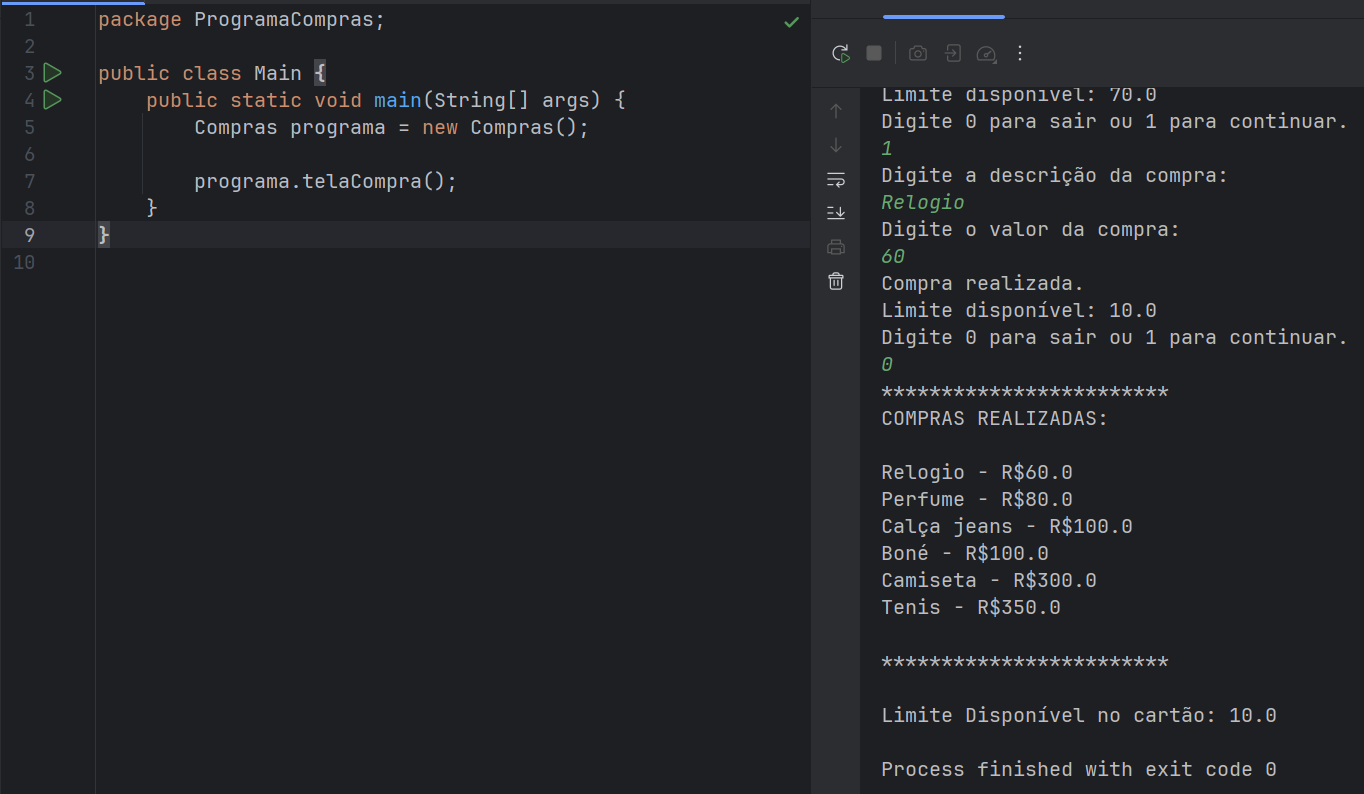Click 'Digite o valor da compra:' line
Viewport: 1364px width, 794px height.
1031,229
